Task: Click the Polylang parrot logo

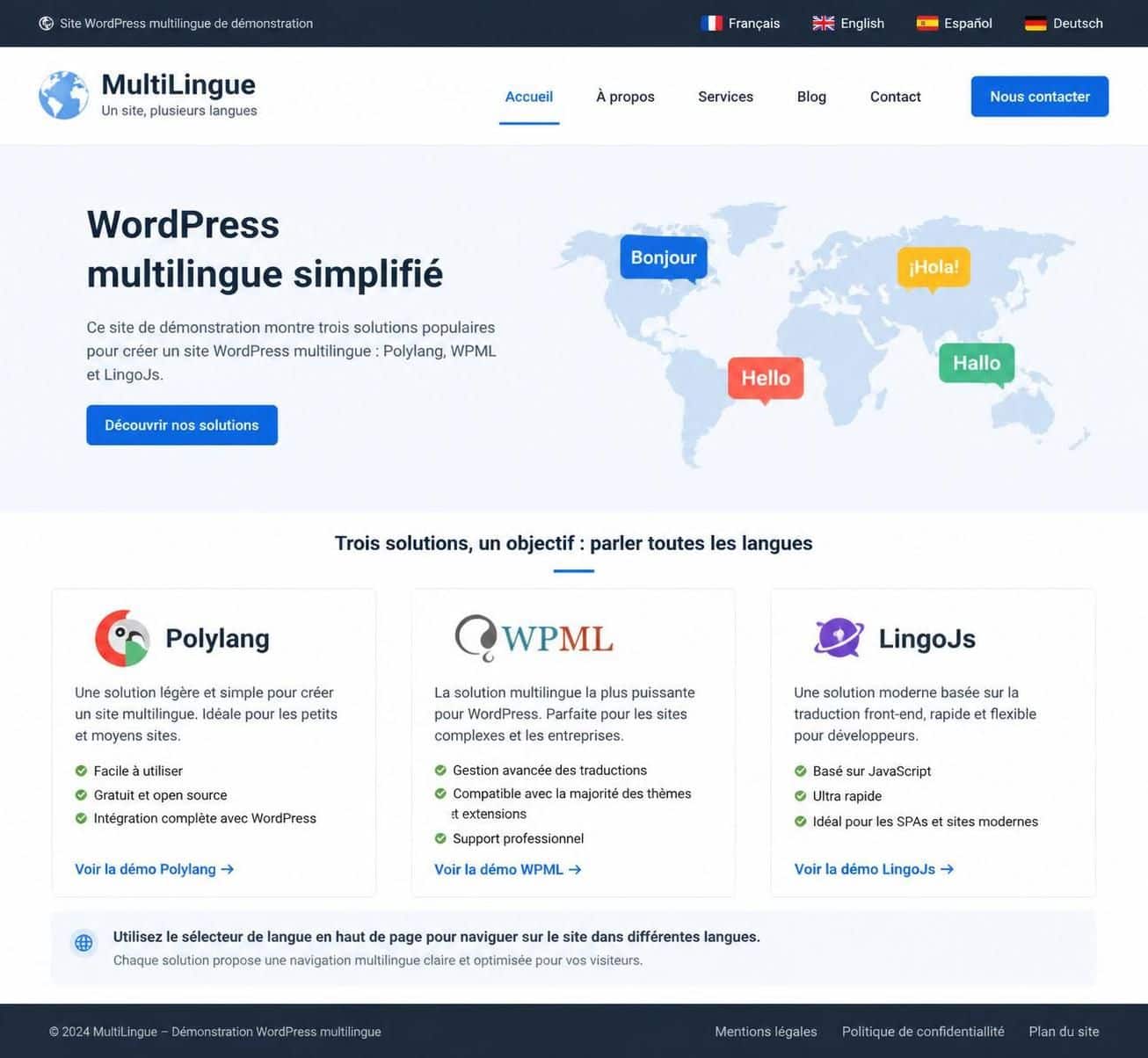Action: (x=122, y=638)
